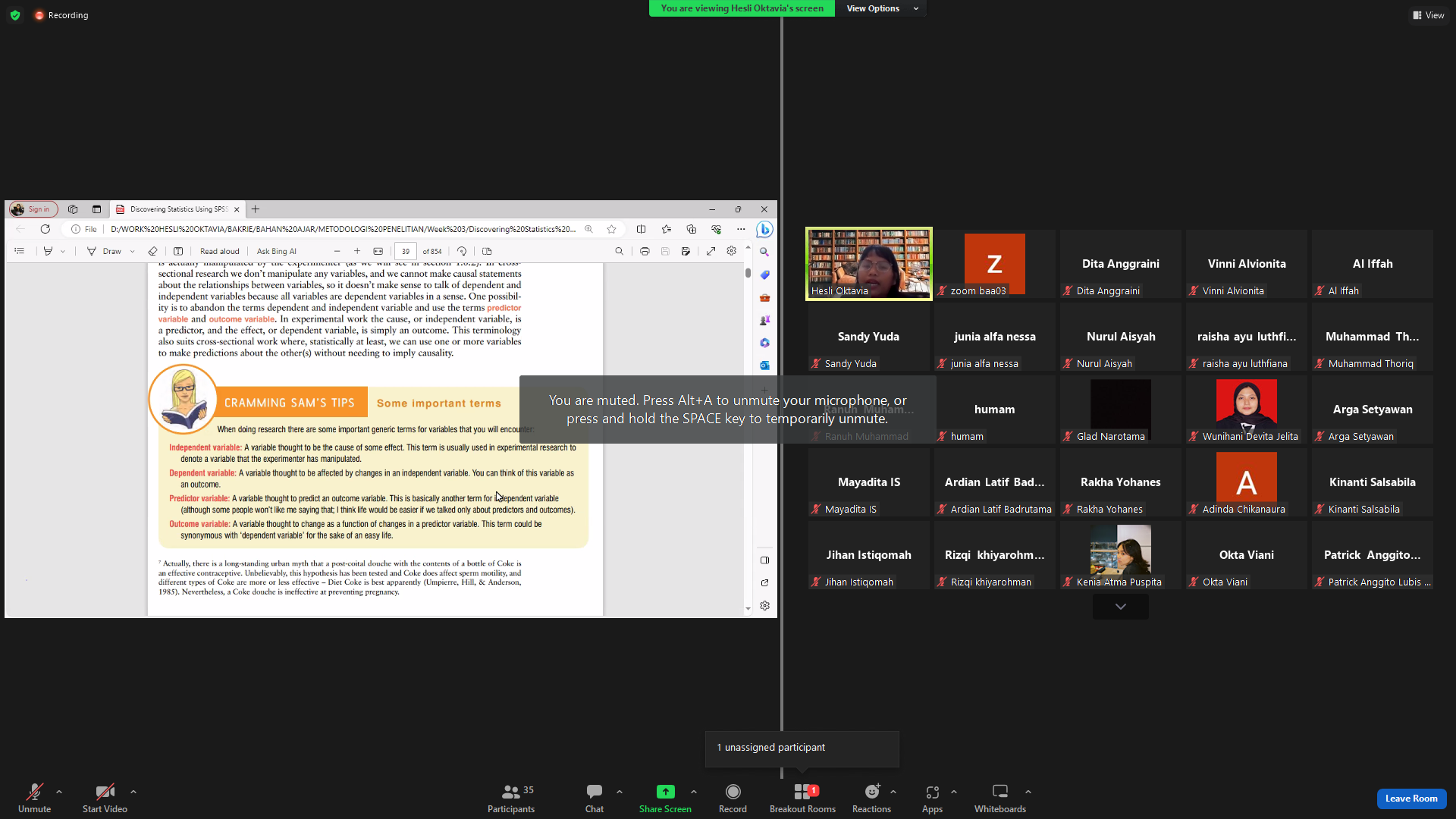Select Hesli Oktavia's video thumbnail
The image size is (1456, 819).
(x=869, y=264)
